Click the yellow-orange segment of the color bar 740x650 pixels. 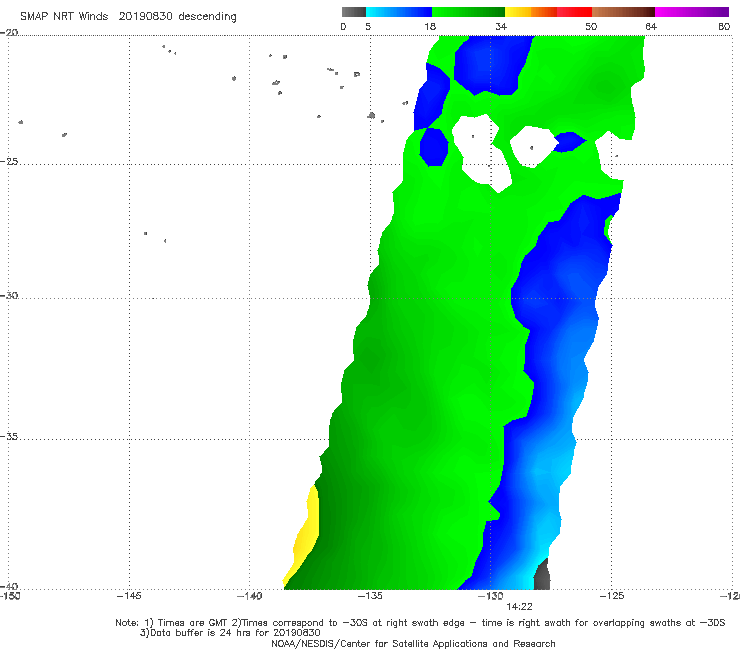click(531, 12)
